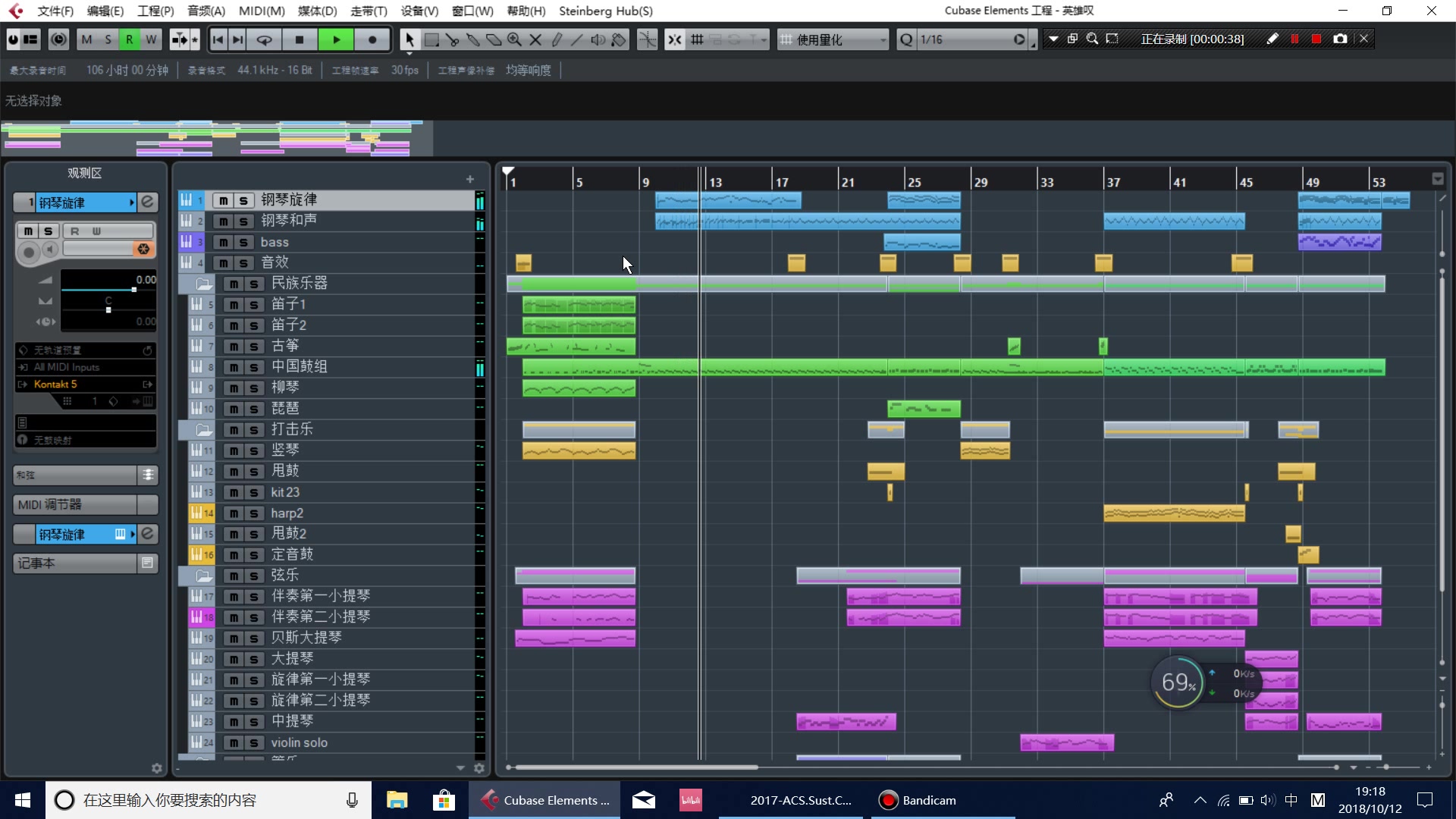The image size is (1456, 819).
Task: Open the 工程(P) menu
Action: tap(155, 11)
